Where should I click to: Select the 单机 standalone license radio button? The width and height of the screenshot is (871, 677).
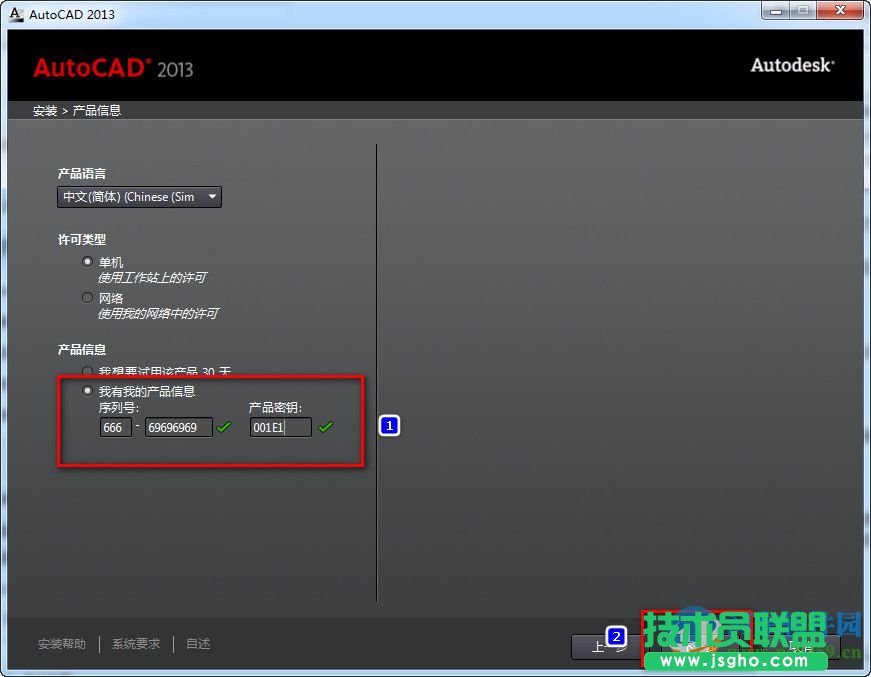click(x=88, y=261)
